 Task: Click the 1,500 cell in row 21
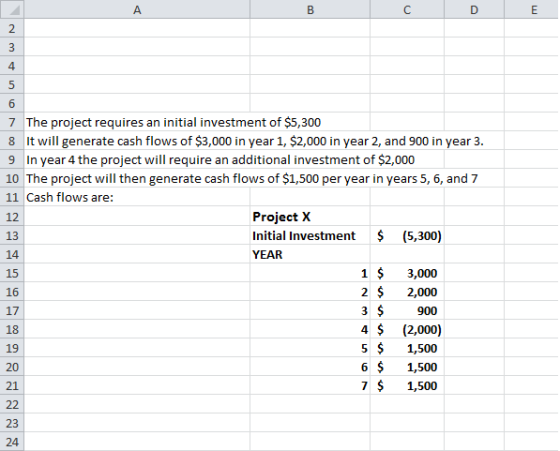point(407,386)
